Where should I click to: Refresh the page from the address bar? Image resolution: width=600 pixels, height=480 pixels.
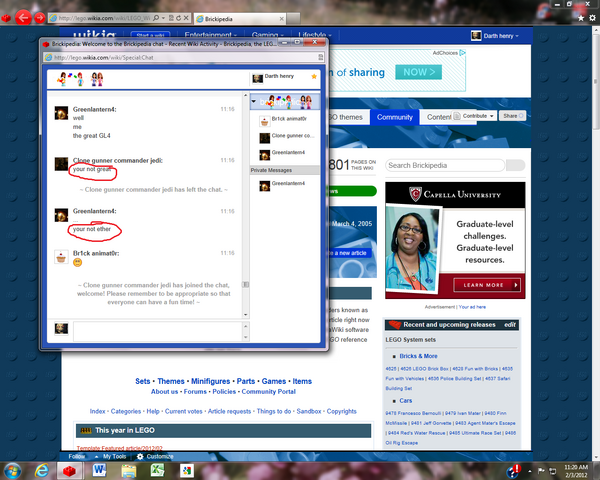coord(179,18)
